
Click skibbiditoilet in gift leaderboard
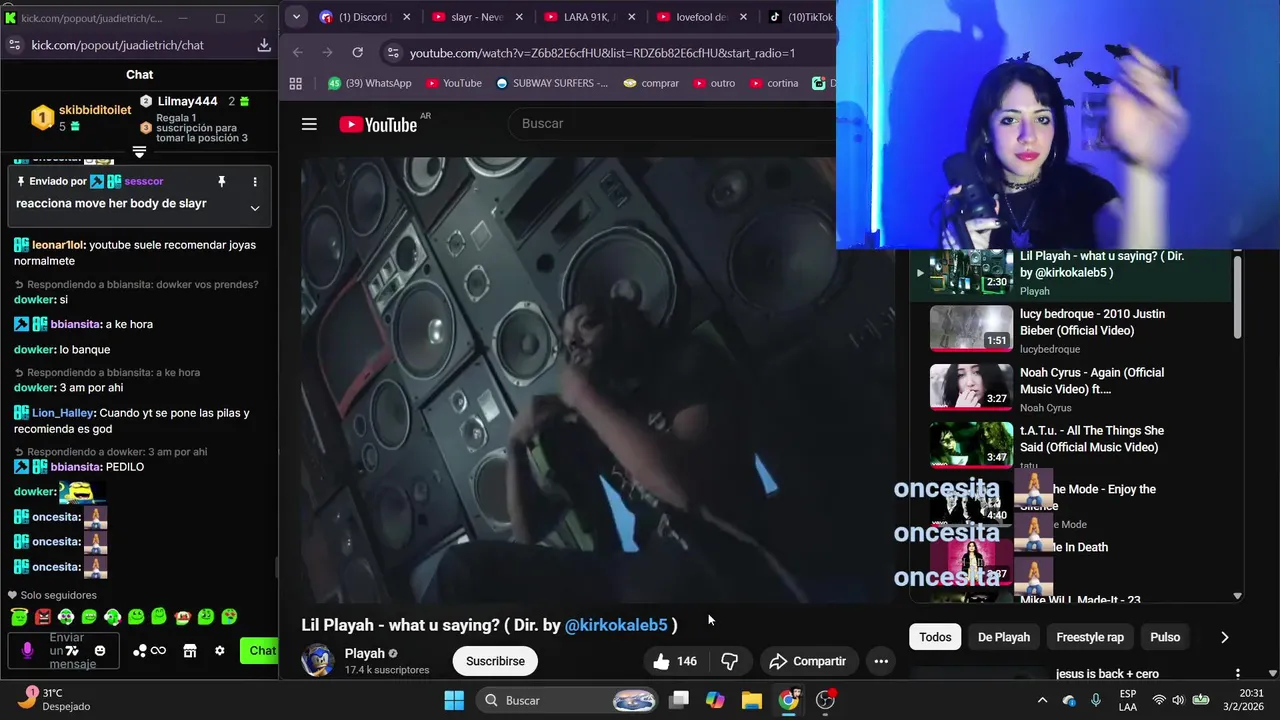[95, 110]
